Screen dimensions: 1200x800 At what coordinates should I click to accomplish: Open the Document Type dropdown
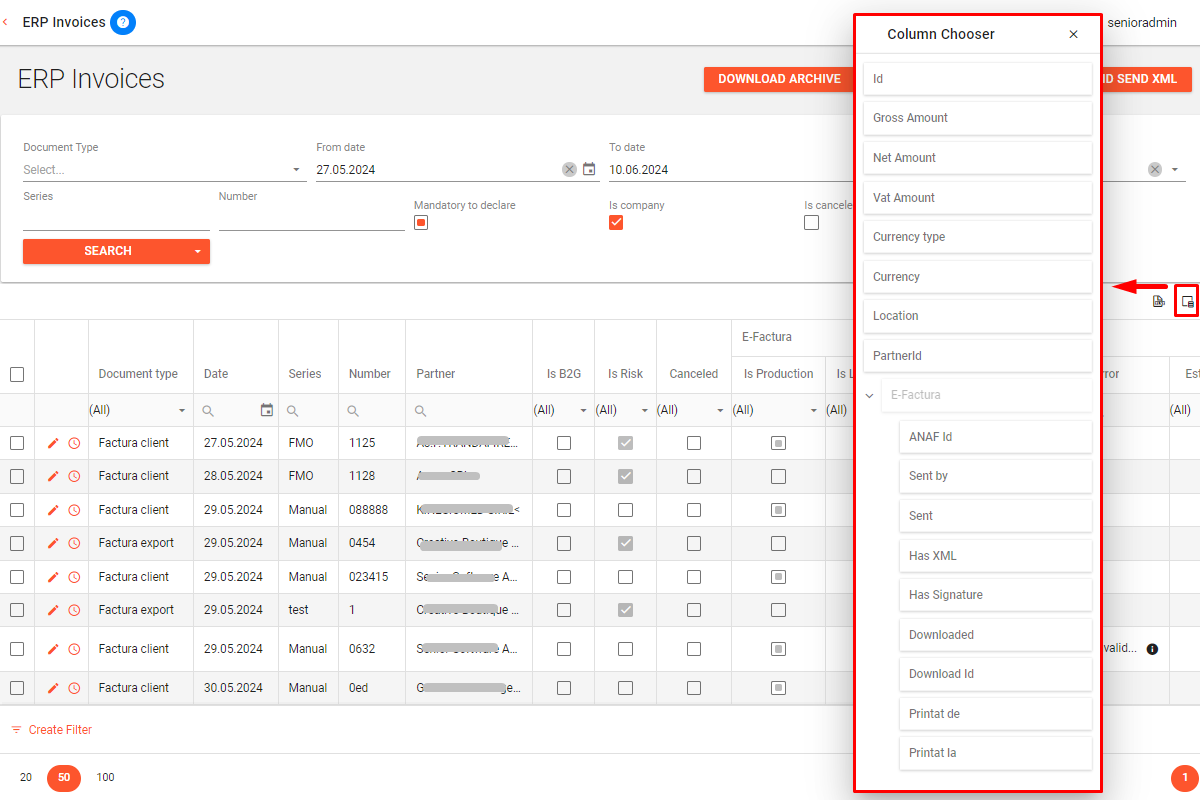click(296, 170)
